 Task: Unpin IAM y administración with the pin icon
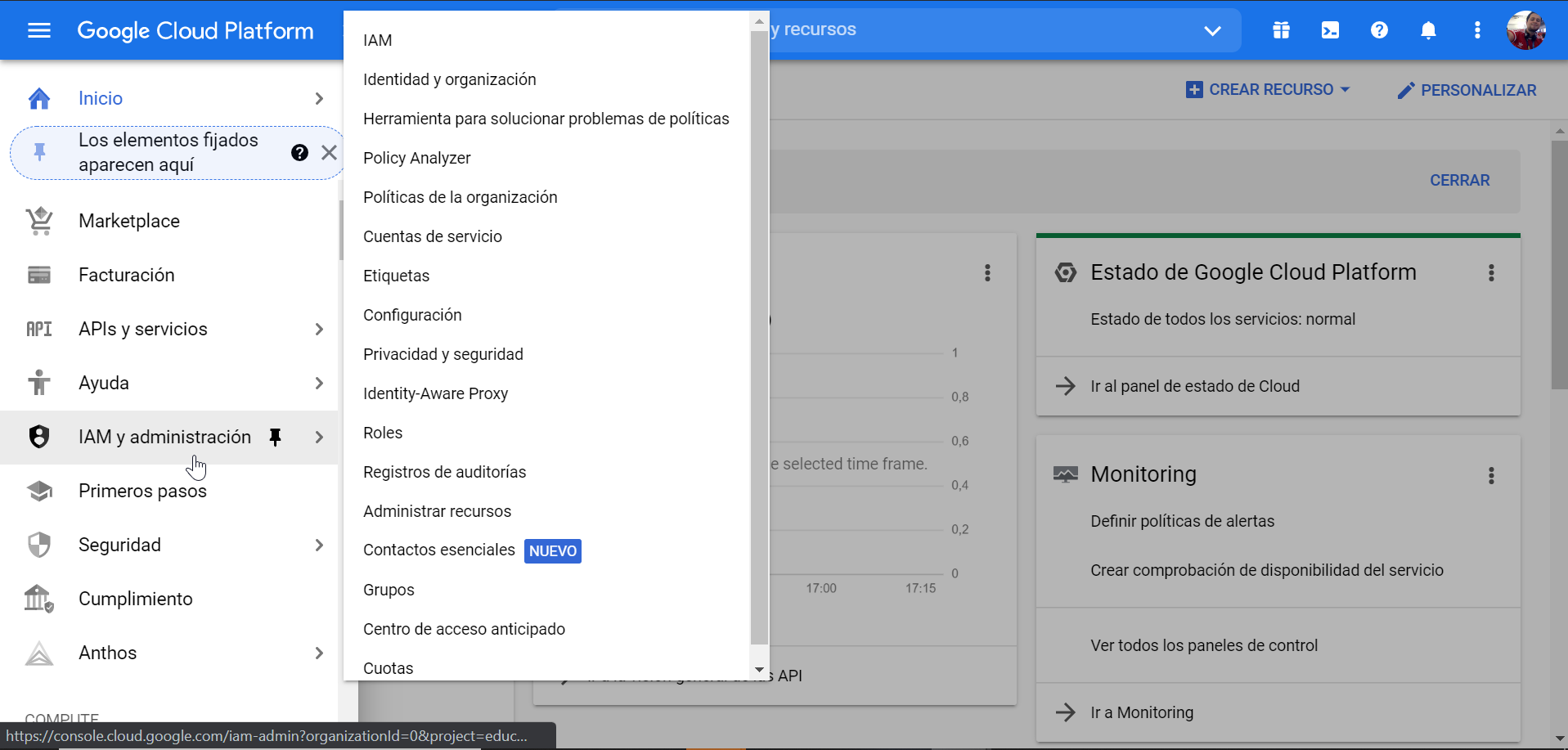pos(276,438)
